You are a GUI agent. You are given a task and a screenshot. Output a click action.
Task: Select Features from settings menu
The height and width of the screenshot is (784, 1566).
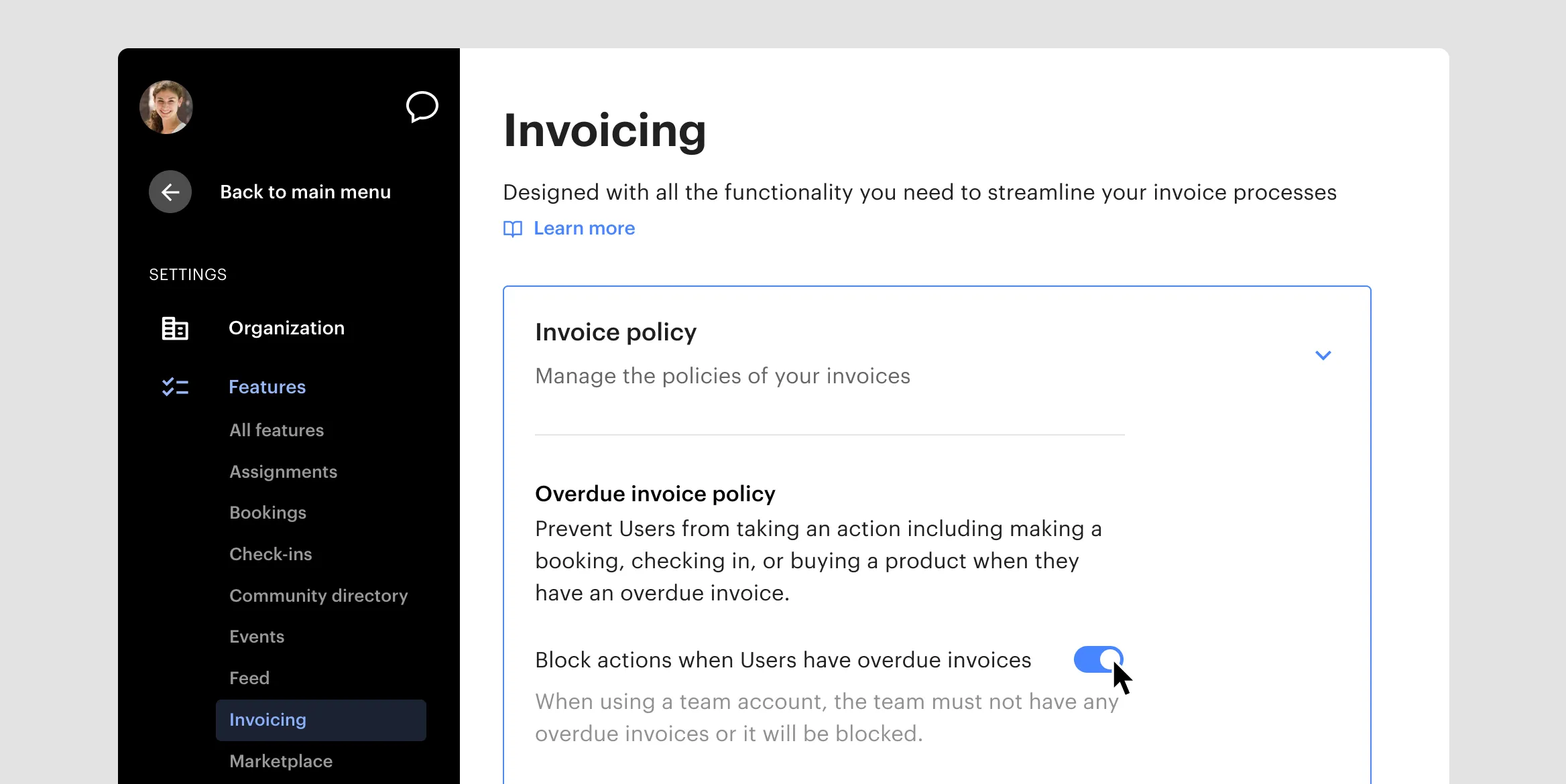tap(267, 387)
